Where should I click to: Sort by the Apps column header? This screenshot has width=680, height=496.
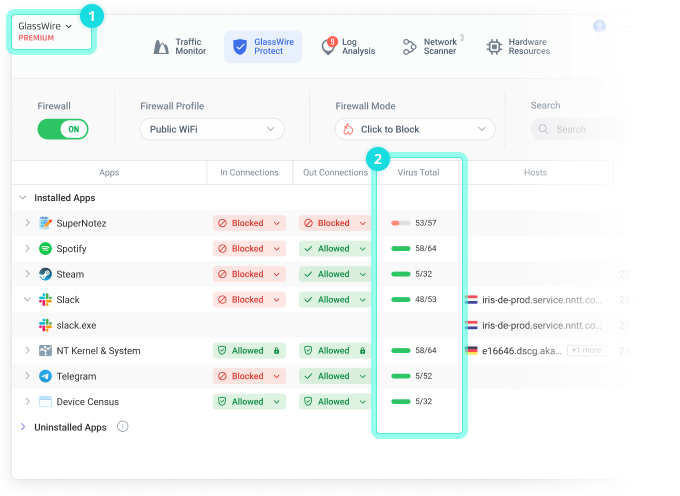pyautogui.click(x=109, y=173)
